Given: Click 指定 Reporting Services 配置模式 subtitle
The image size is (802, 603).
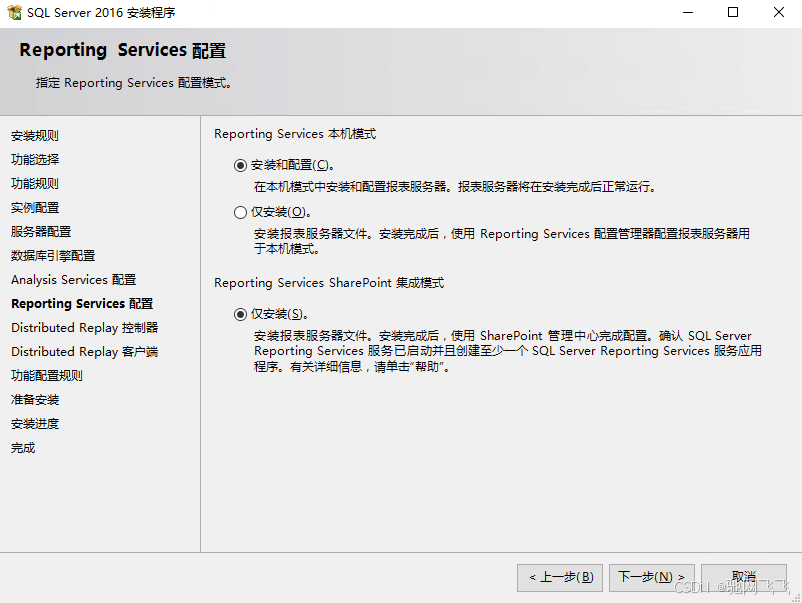Looking at the screenshot, I should click(133, 83).
